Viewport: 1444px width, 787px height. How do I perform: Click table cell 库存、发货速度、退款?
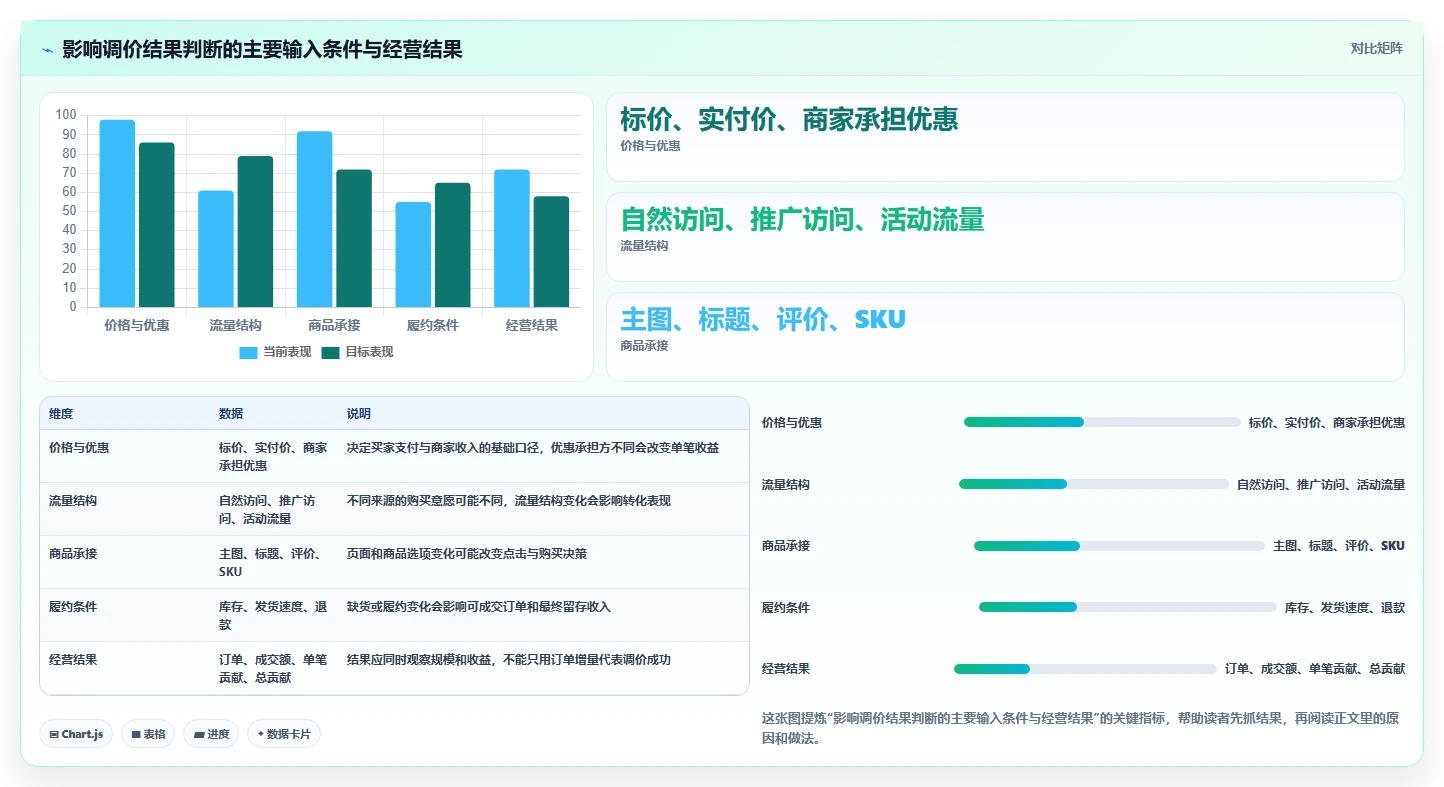[x=273, y=616]
